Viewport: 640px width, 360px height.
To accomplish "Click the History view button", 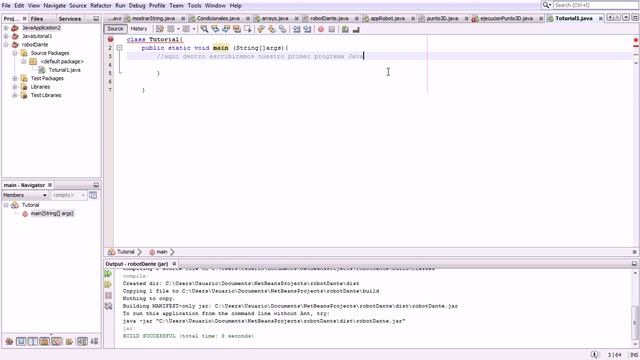I will 139,29.
